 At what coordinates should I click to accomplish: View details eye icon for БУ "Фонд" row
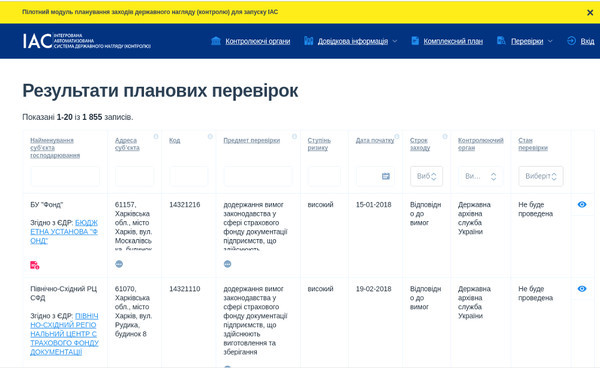[x=582, y=204]
